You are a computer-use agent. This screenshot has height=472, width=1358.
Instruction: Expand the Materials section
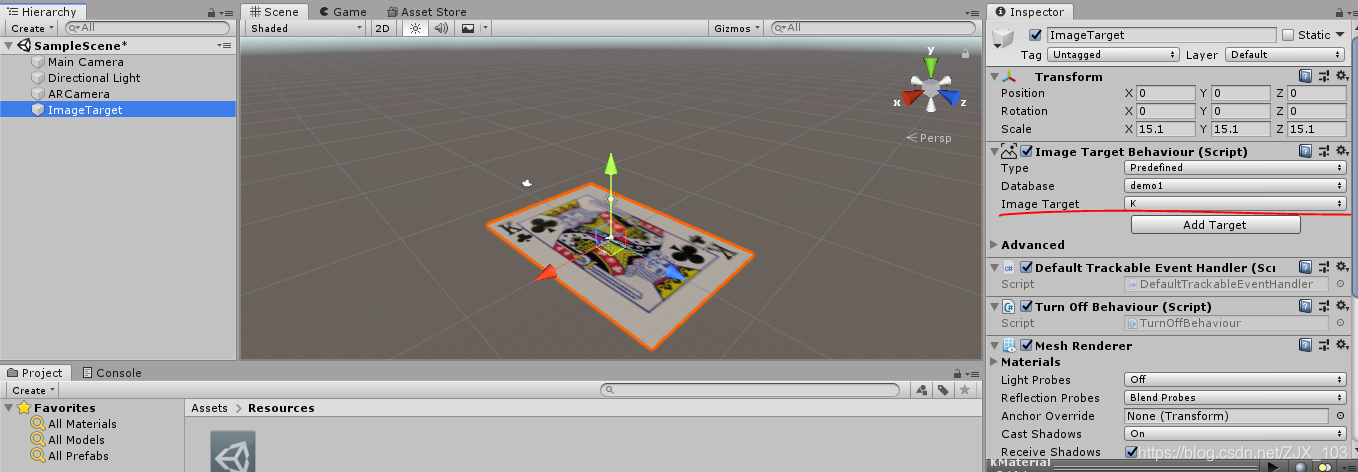[x=994, y=362]
